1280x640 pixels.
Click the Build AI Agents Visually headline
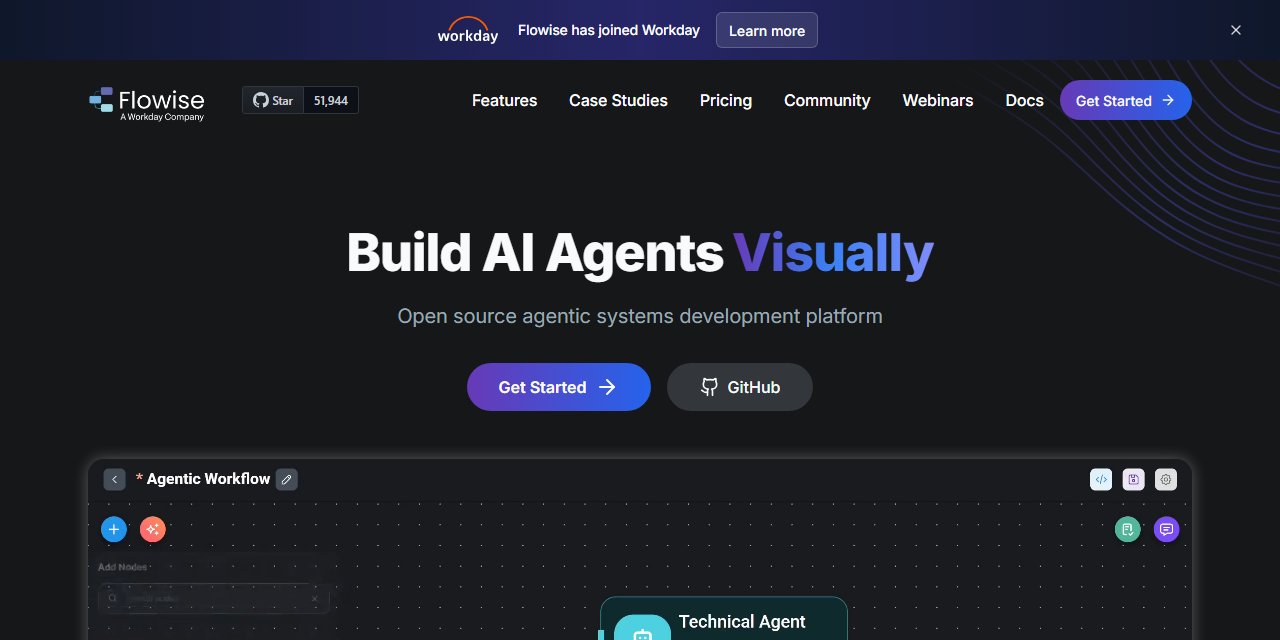640,252
